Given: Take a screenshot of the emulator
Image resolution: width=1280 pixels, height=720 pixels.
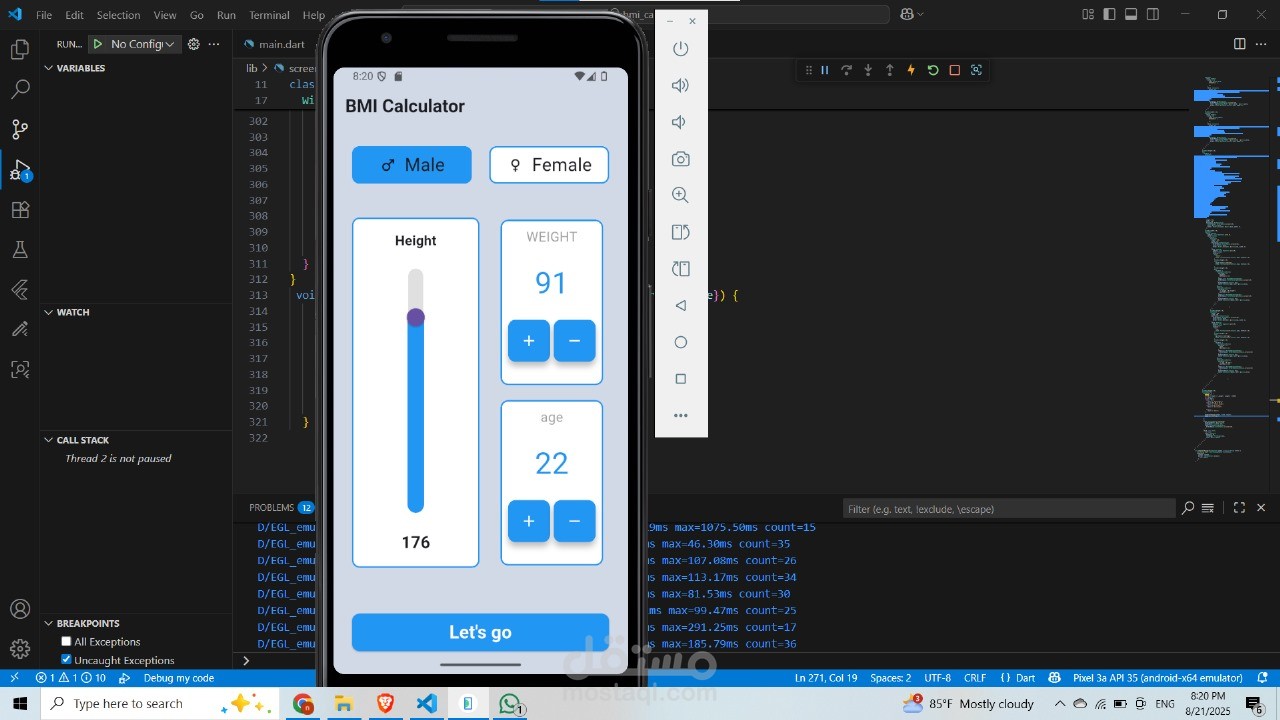Looking at the screenshot, I should coord(680,159).
